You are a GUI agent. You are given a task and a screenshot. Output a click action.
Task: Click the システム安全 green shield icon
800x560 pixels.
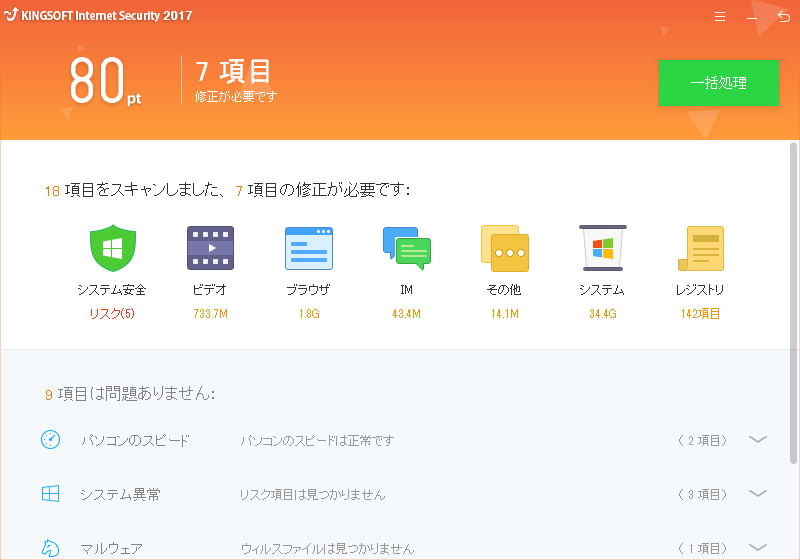113,248
